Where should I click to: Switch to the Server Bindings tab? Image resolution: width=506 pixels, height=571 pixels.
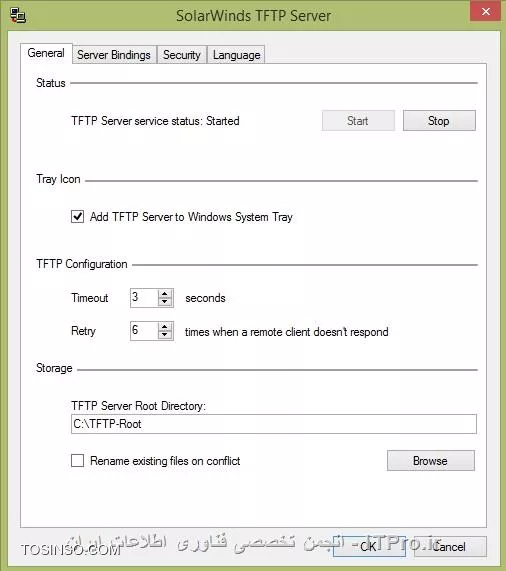(x=114, y=55)
